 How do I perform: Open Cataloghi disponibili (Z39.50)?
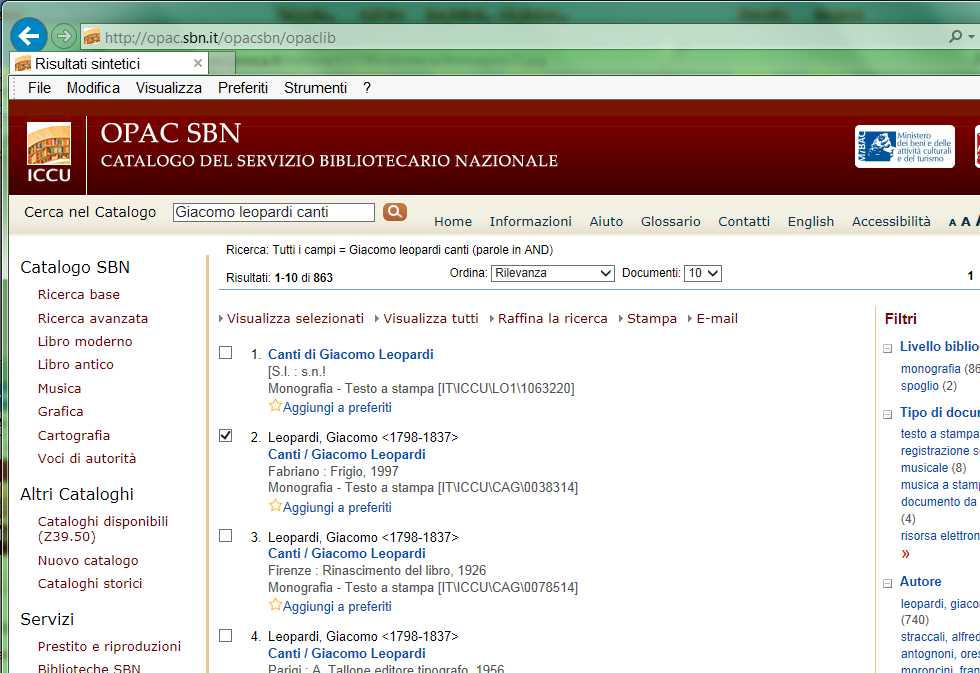coord(102,529)
